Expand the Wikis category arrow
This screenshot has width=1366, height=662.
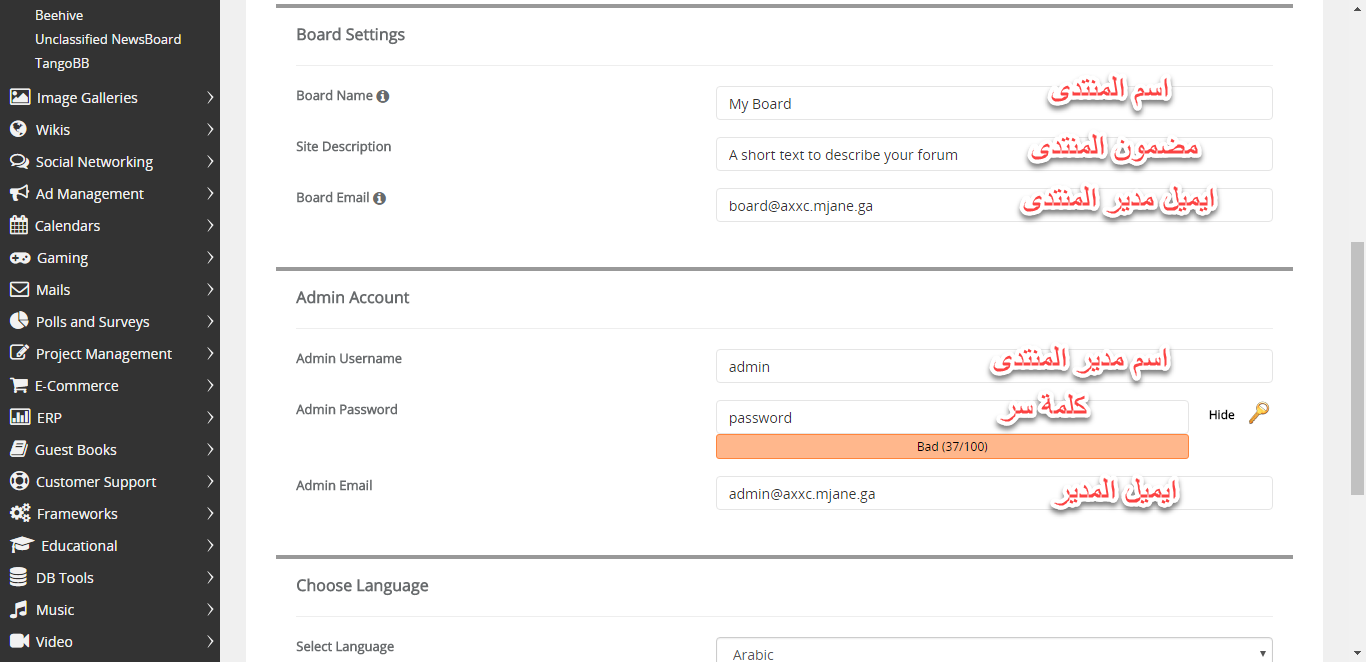(x=210, y=129)
